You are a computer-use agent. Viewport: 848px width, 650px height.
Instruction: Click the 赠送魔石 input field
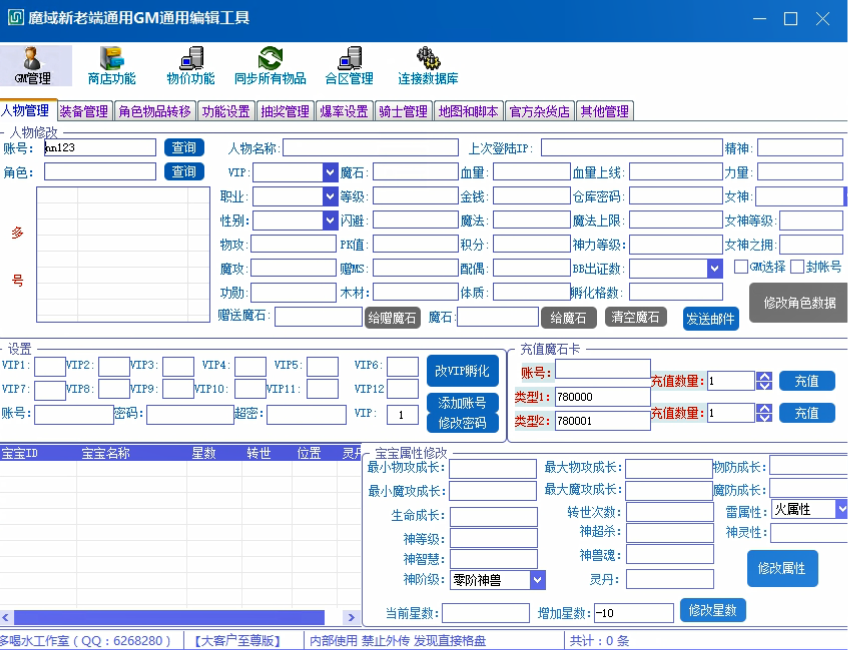(319, 317)
